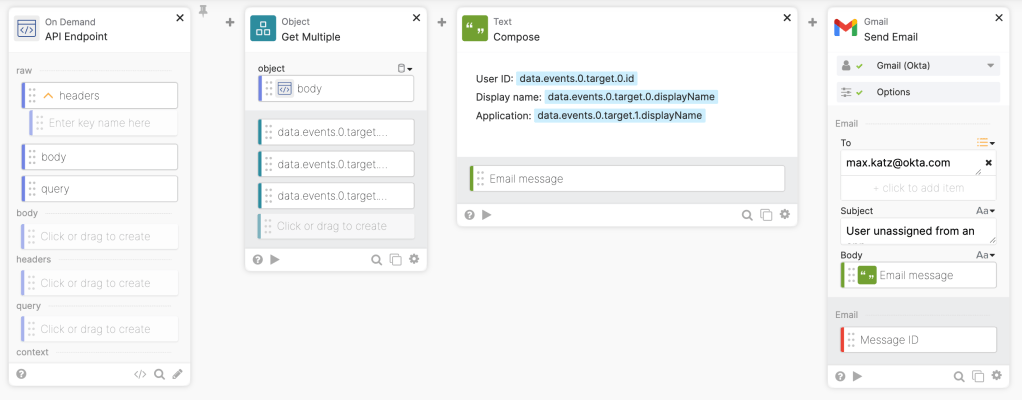Image resolution: width=1022 pixels, height=400 pixels.
Task: Add a card between Compose and Send Email
Action: pos(813,22)
